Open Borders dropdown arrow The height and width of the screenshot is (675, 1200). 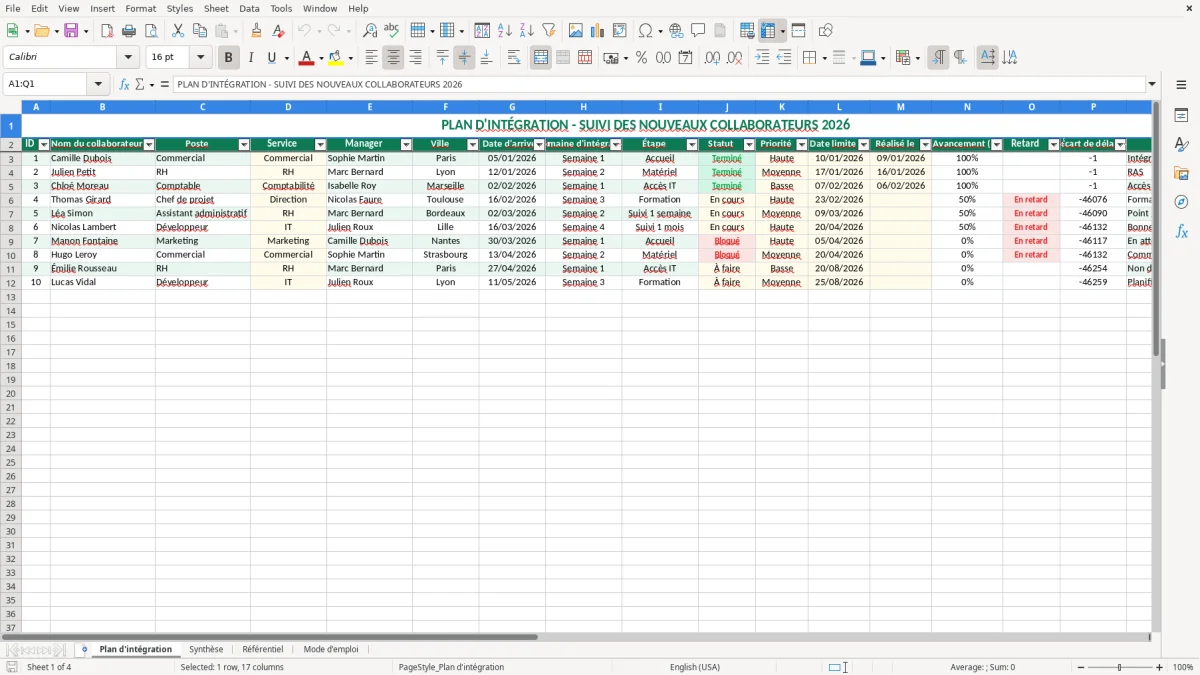827,58
